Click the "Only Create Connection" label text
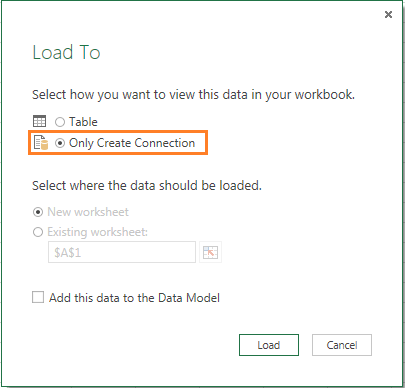The width and height of the screenshot is (405, 388). click(132, 143)
